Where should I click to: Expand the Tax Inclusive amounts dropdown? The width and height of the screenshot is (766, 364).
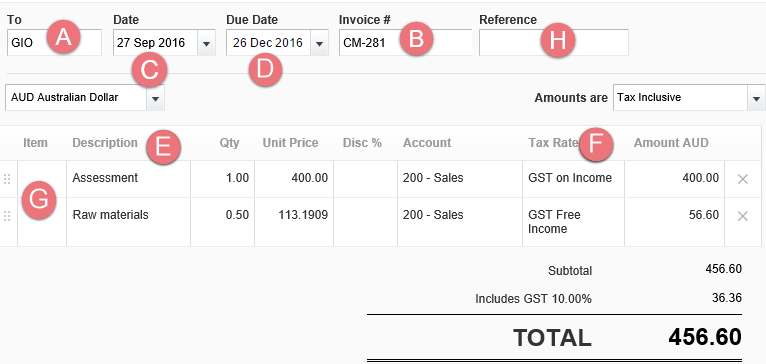pos(756,98)
